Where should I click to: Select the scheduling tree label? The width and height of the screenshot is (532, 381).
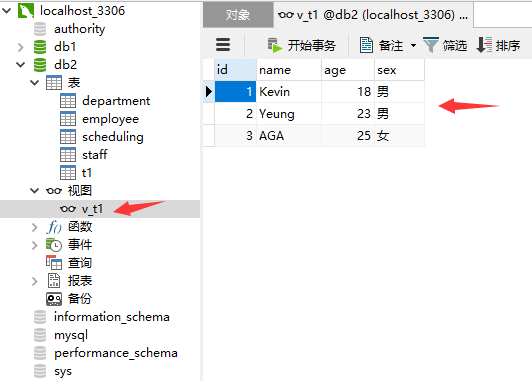pyautogui.click(x=113, y=137)
